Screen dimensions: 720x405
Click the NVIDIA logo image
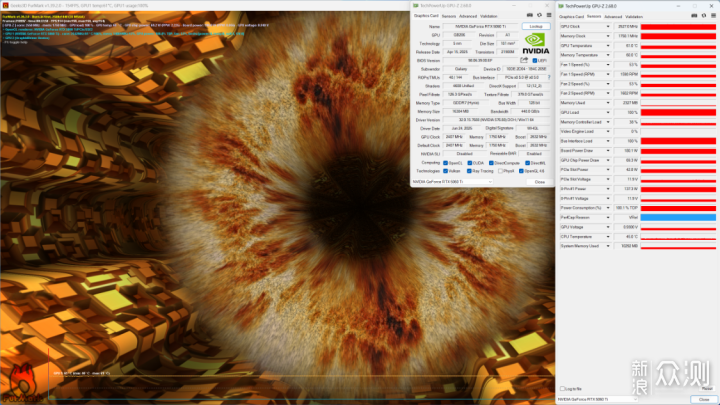click(535, 44)
